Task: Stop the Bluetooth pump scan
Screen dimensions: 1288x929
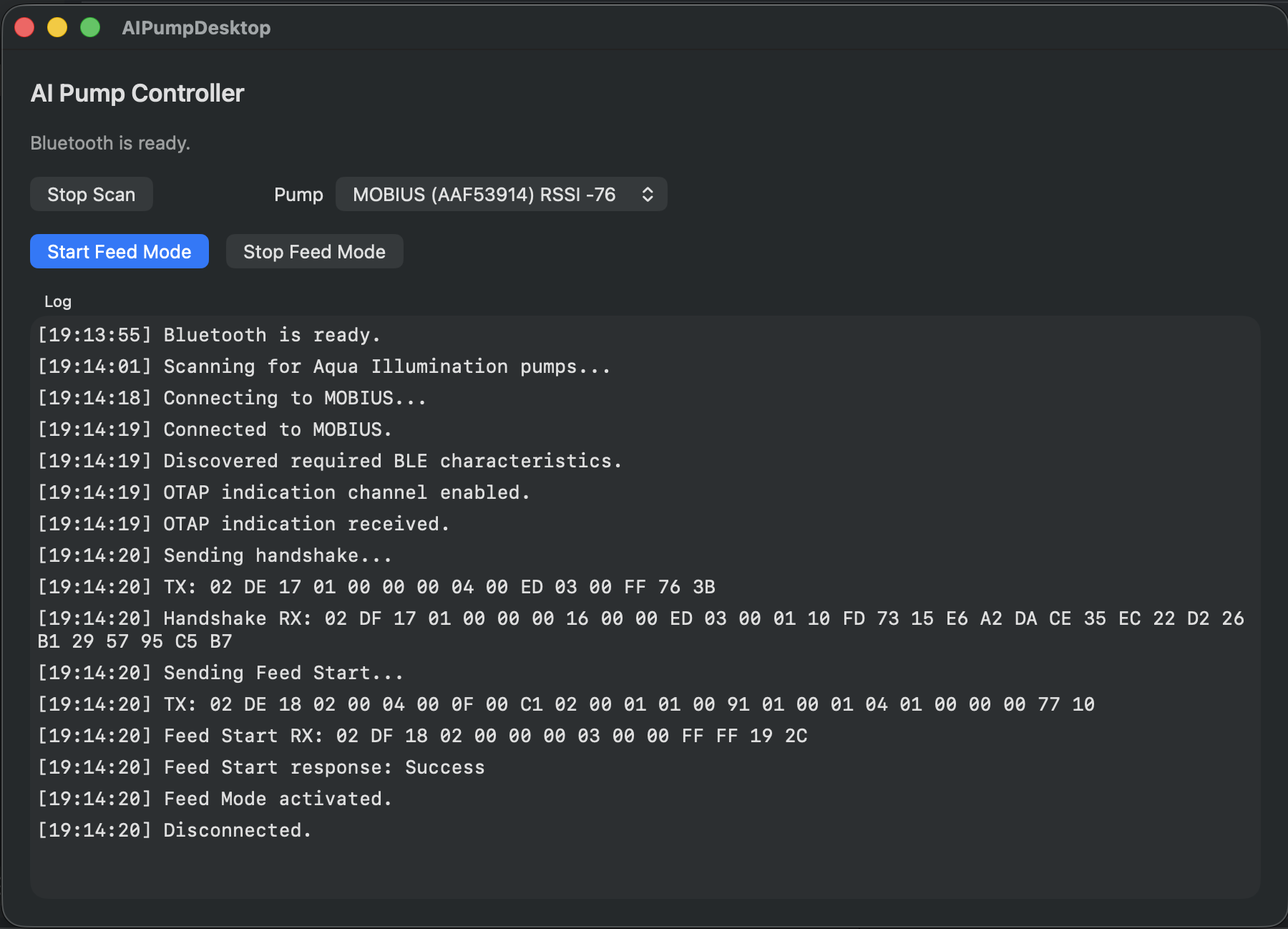Action: click(91, 195)
